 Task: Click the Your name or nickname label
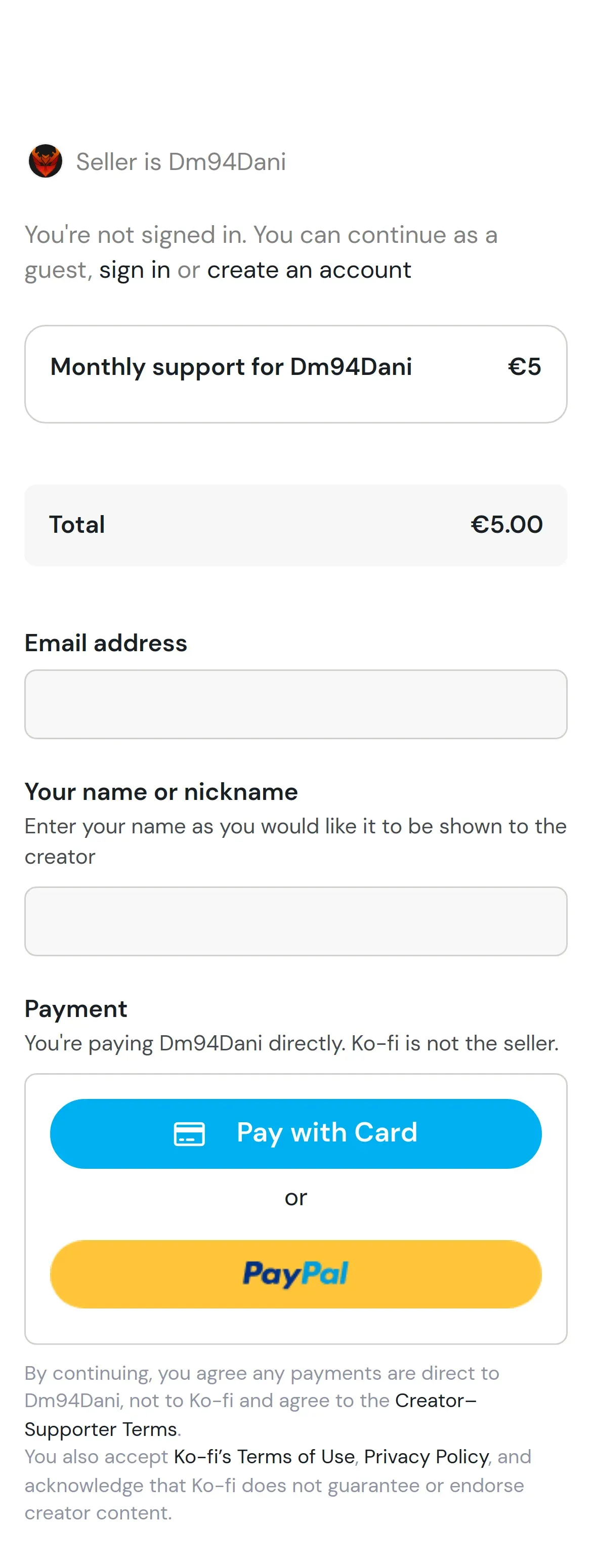point(161,791)
